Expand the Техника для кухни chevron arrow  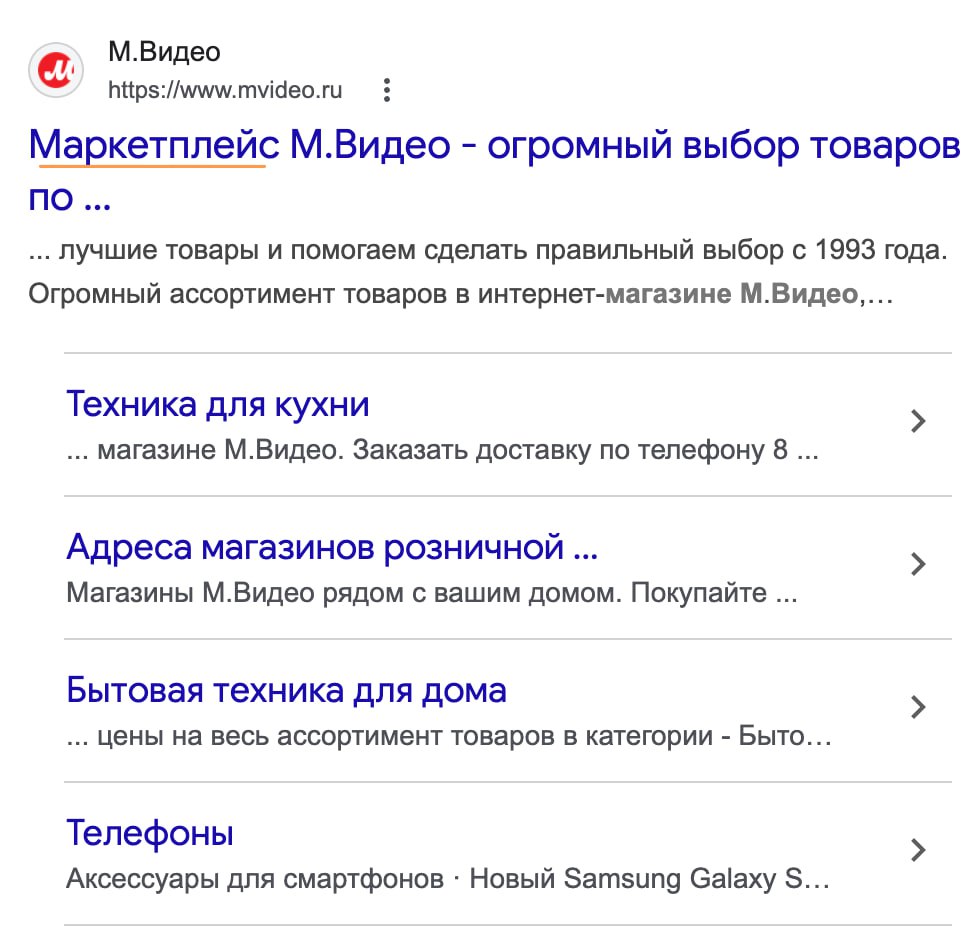coord(918,422)
